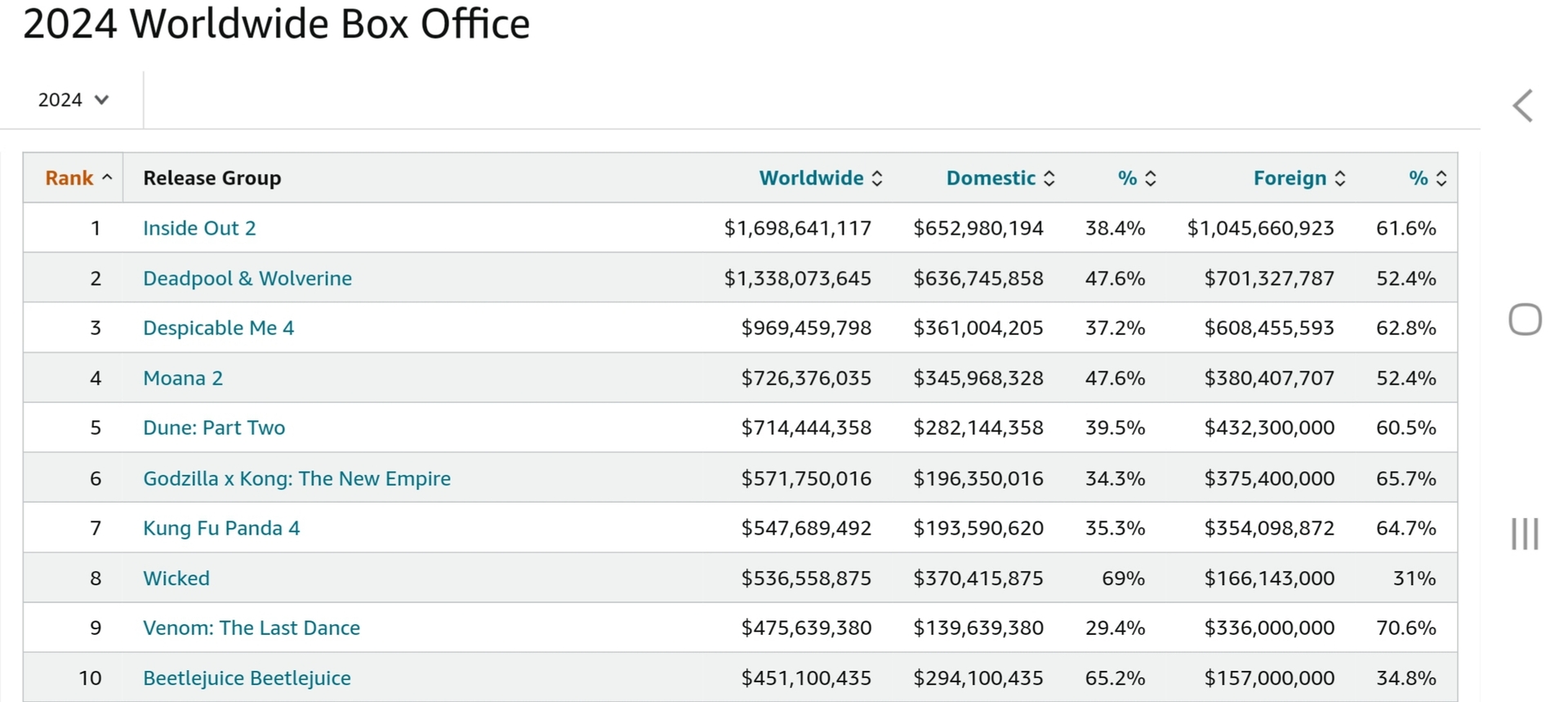Click Beetlejuice Beetlejuice's 65.2% domestic share

click(x=1116, y=678)
